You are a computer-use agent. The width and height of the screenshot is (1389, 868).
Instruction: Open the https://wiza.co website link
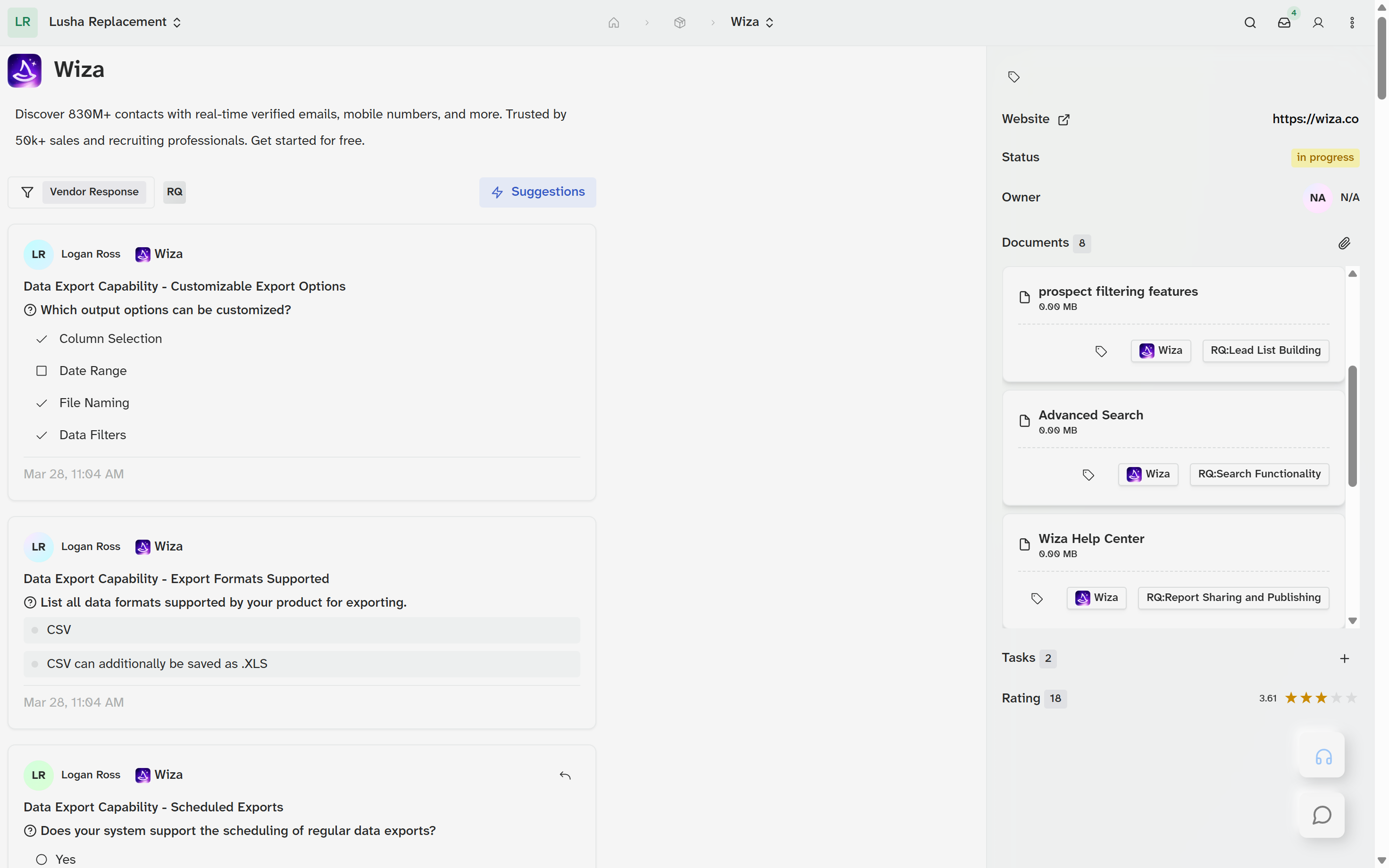tap(1315, 119)
